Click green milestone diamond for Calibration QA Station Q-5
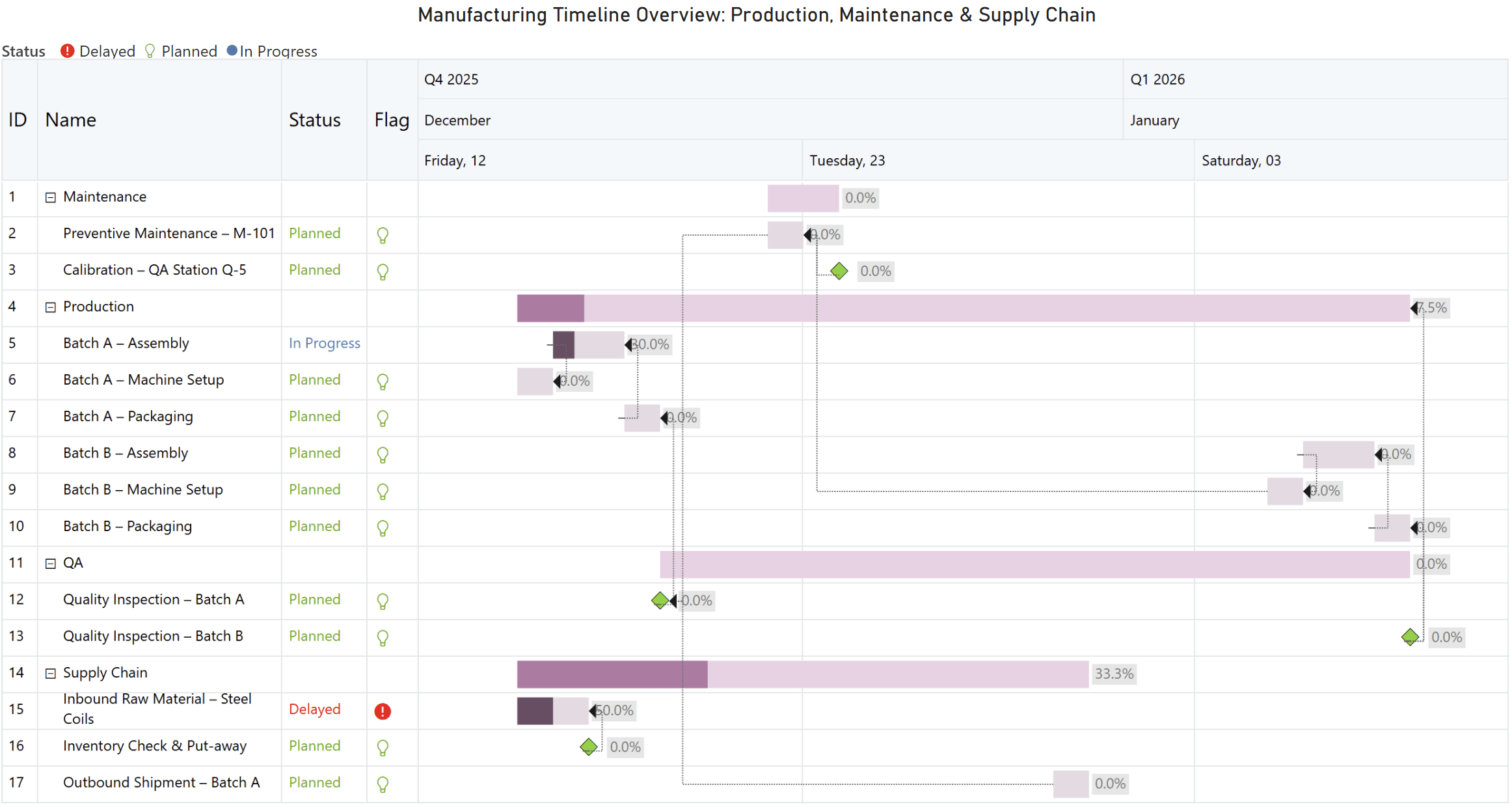Image resolution: width=1512 pixels, height=811 pixels. pyautogui.click(x=839, y=271)
